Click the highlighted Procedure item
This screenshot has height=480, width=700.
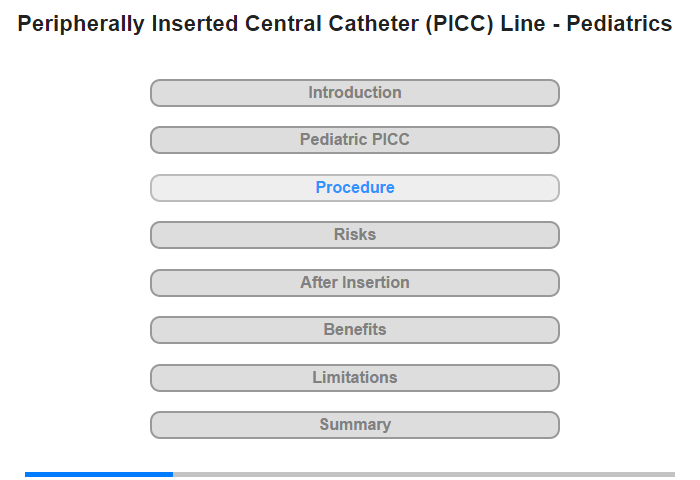[x=354, y=188]
